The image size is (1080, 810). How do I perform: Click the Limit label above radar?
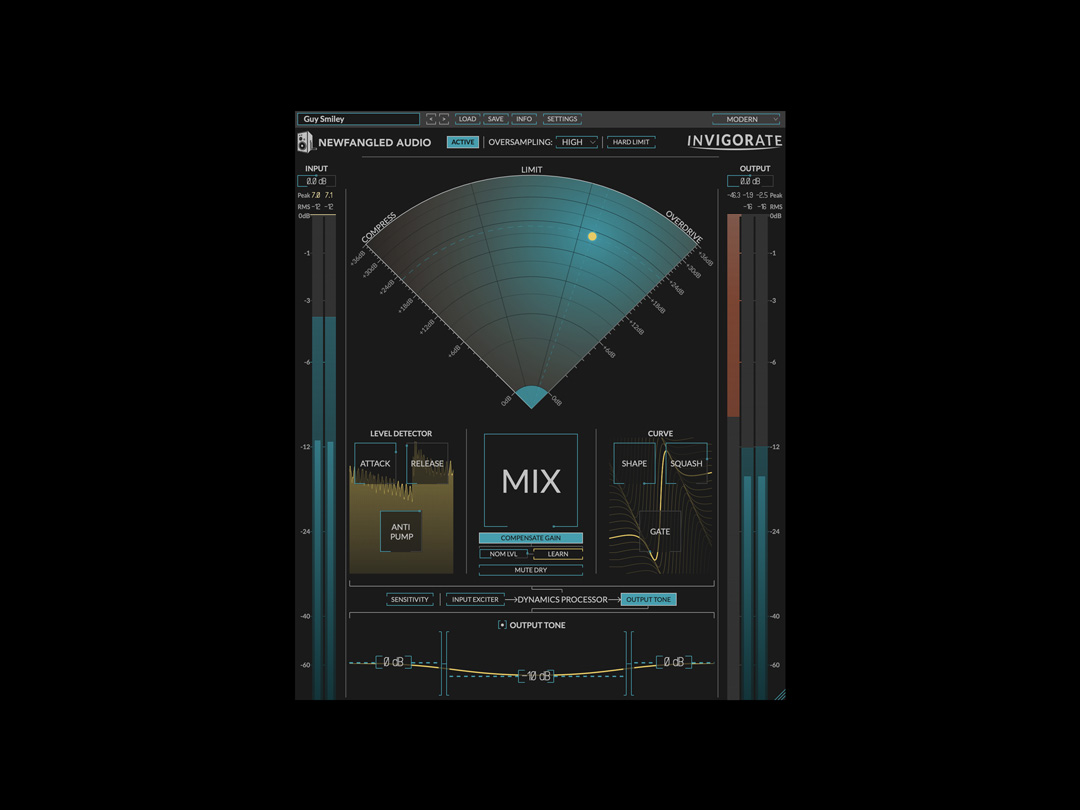click(531, 169)
